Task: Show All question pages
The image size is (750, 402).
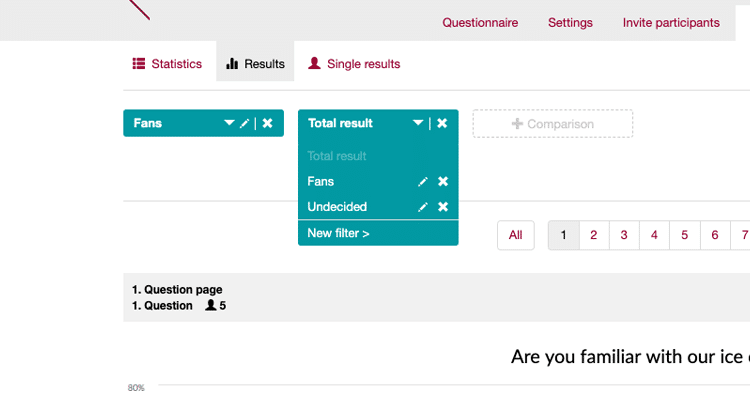Action: click(516, 235)
